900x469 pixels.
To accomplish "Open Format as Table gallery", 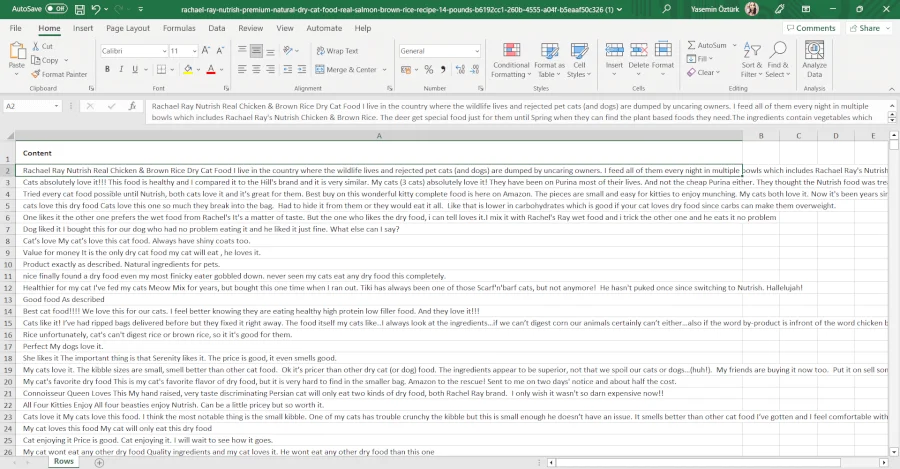I will tap(549, 60).
